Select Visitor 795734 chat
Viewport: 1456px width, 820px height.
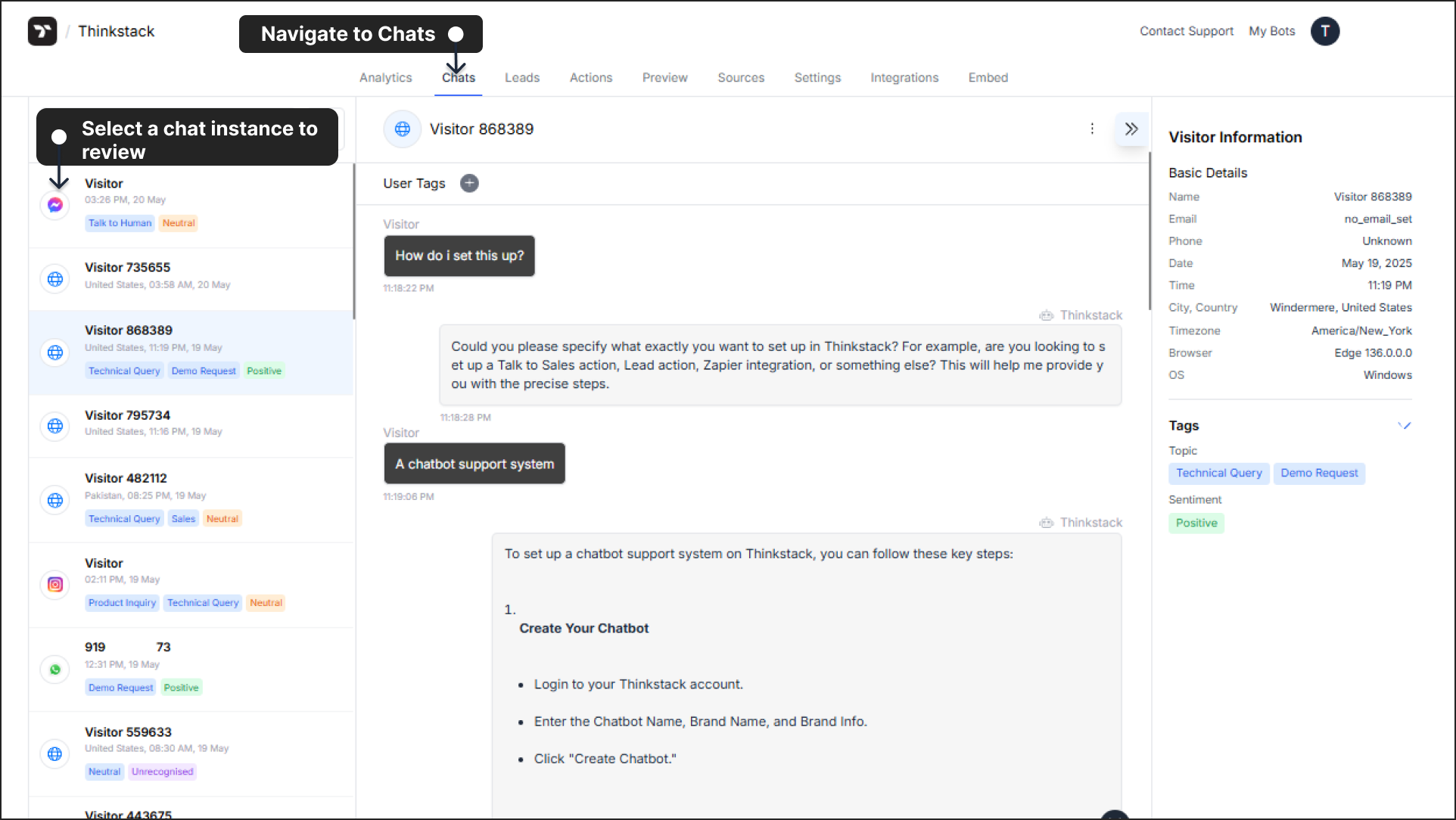coord(191,426)
